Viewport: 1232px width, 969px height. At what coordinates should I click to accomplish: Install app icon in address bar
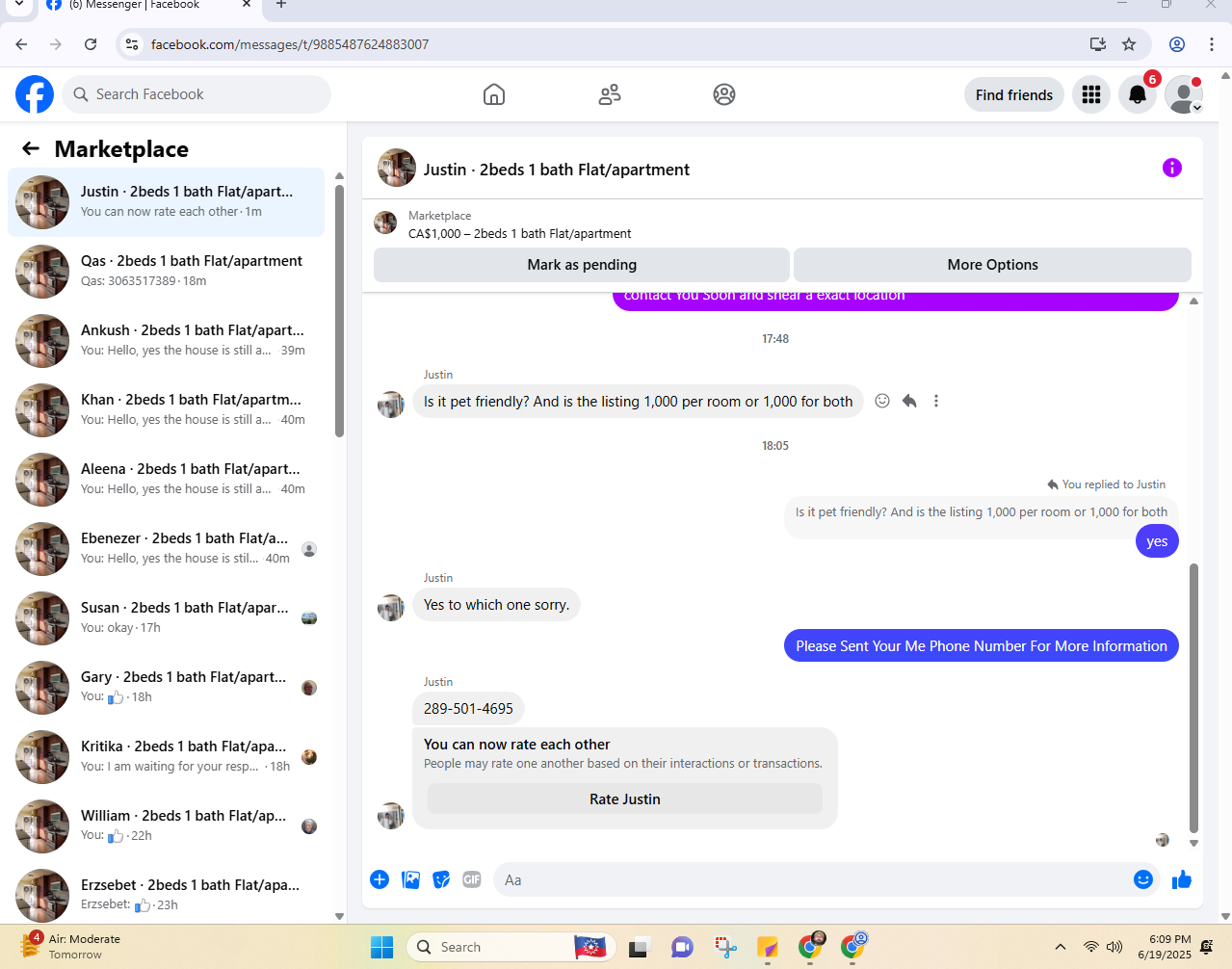pyautogui.click(x=1097, y=44)
